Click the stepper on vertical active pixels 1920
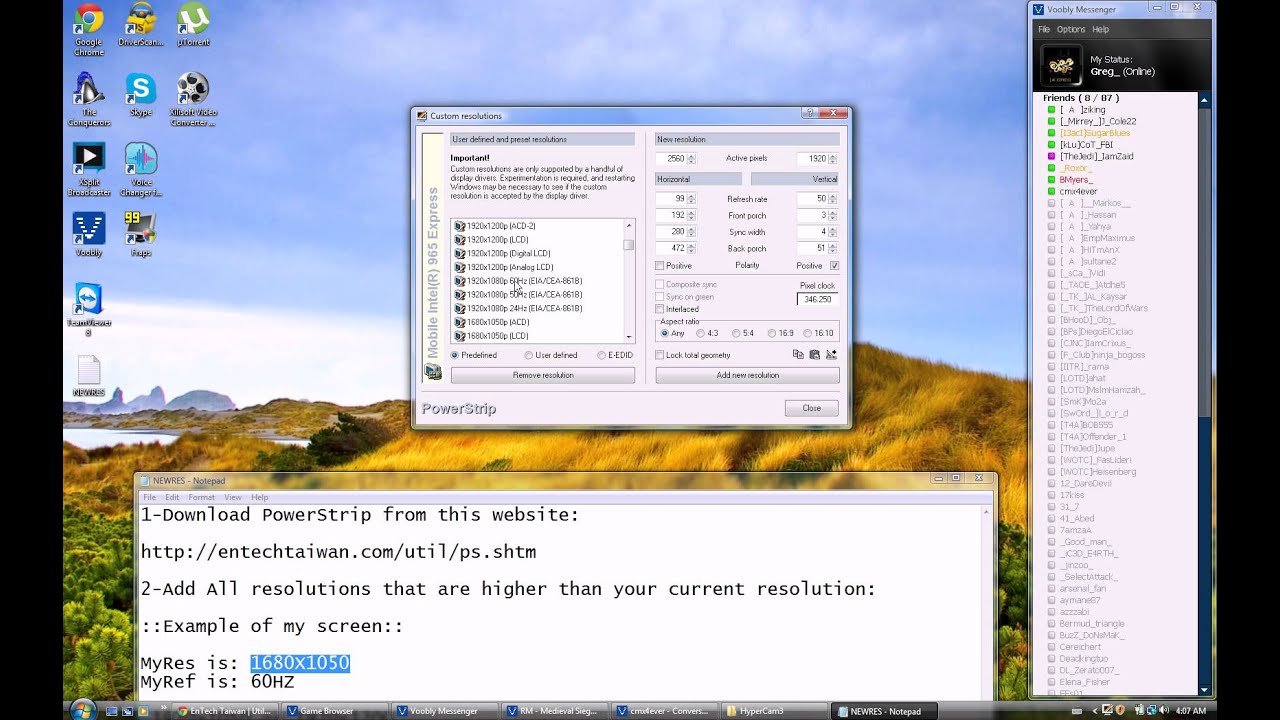 pos(833,159)
